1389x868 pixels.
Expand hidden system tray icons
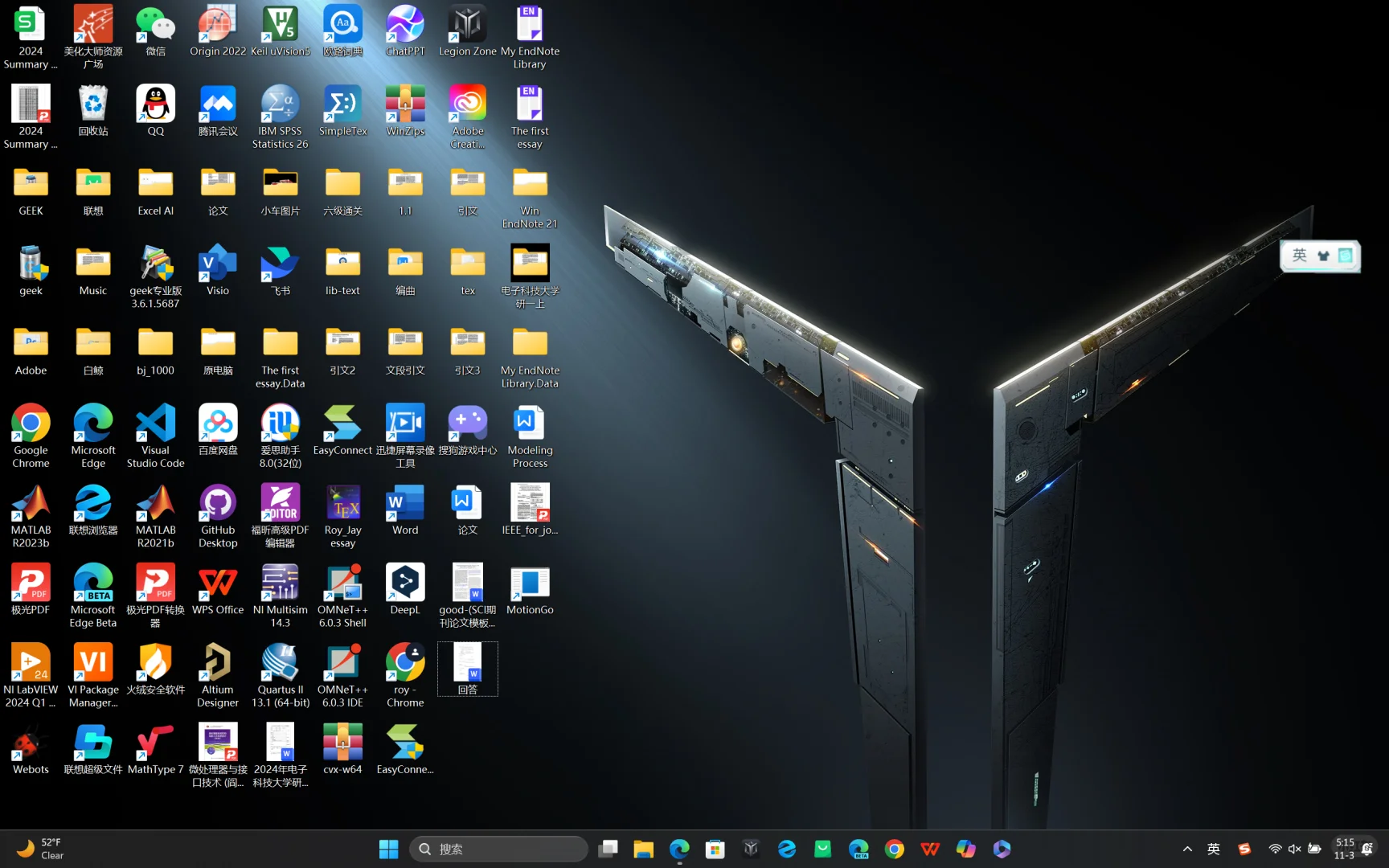tap(1187, 849)
